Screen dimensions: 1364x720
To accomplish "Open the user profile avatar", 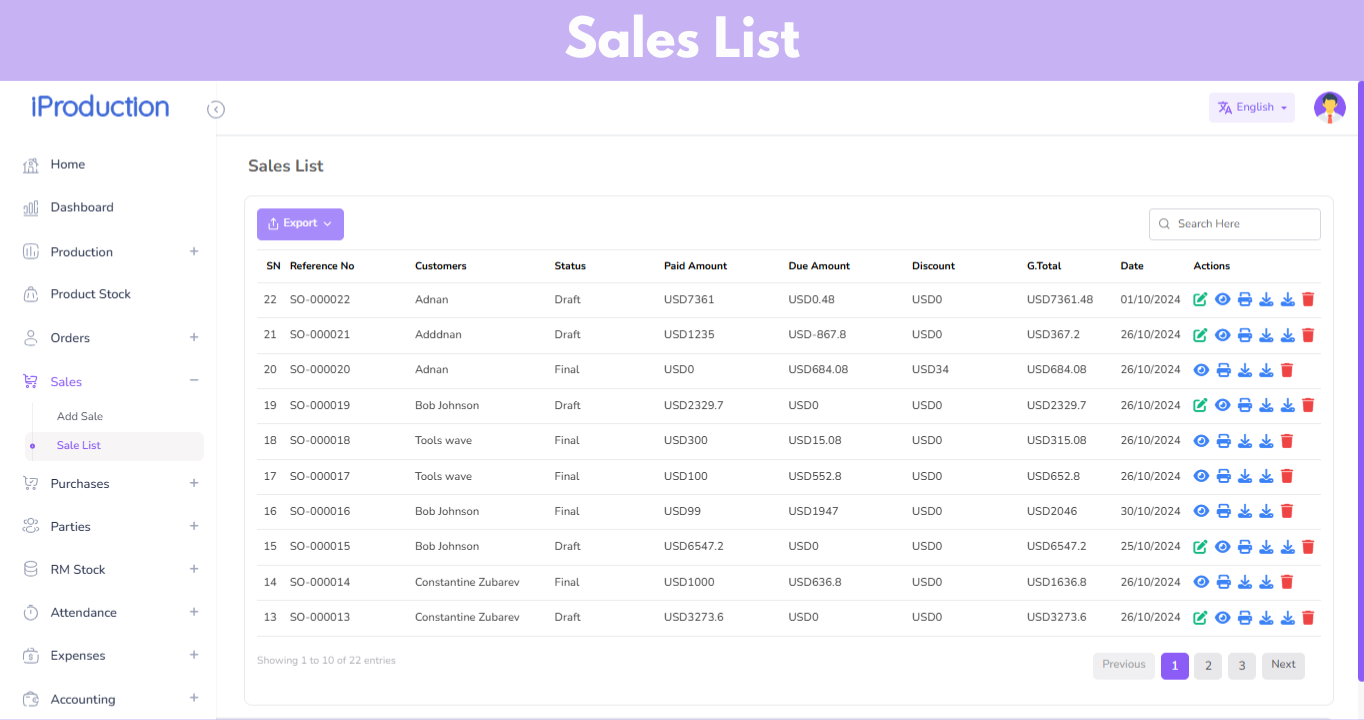I will 1329,108.
